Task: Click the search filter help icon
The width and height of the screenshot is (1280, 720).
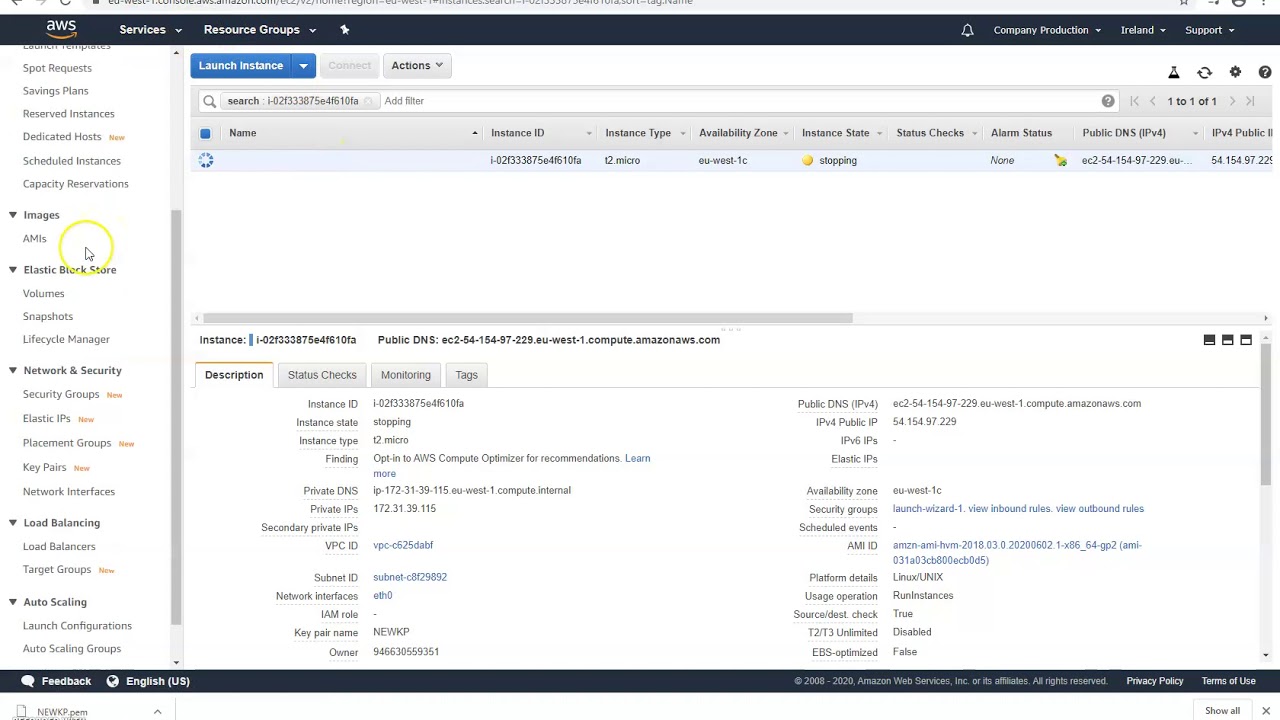Action: 1108,101
